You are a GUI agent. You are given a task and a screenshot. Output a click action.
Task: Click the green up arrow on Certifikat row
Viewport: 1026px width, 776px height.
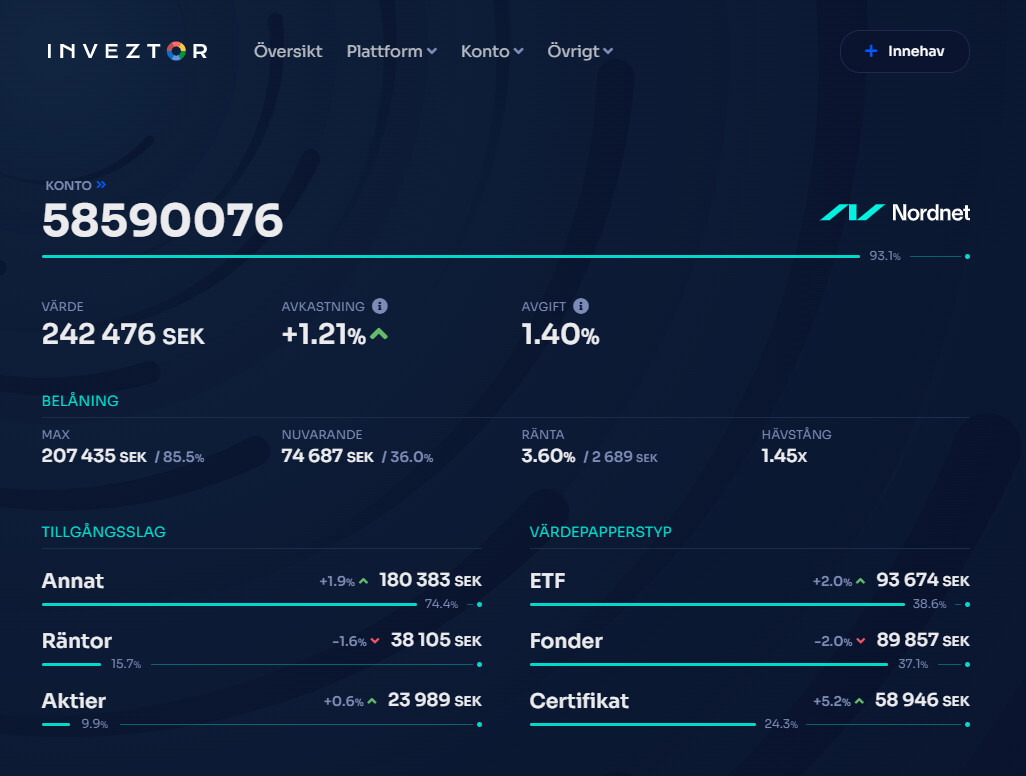click(x=860, y=701)
